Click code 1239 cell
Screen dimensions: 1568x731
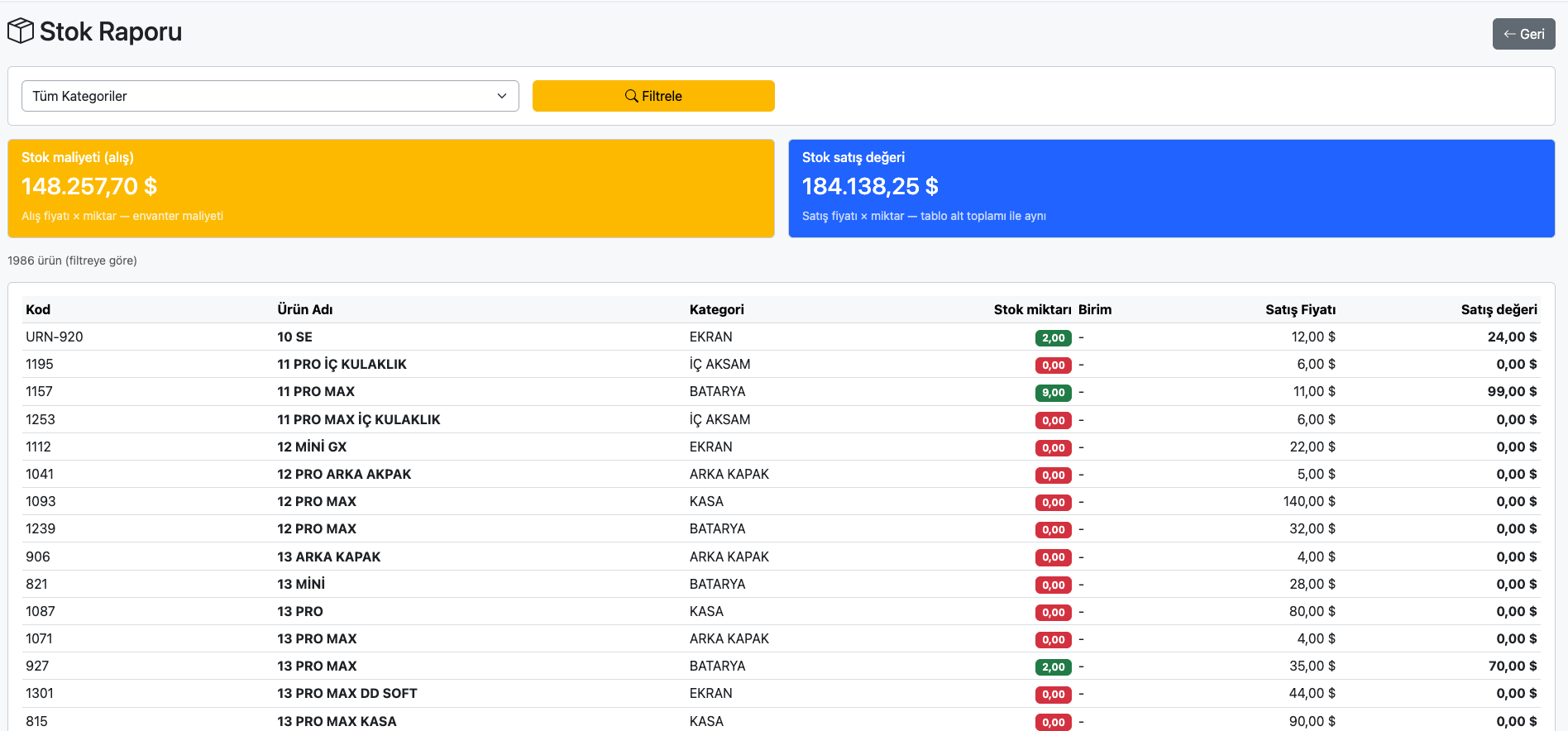pos(41,528)
